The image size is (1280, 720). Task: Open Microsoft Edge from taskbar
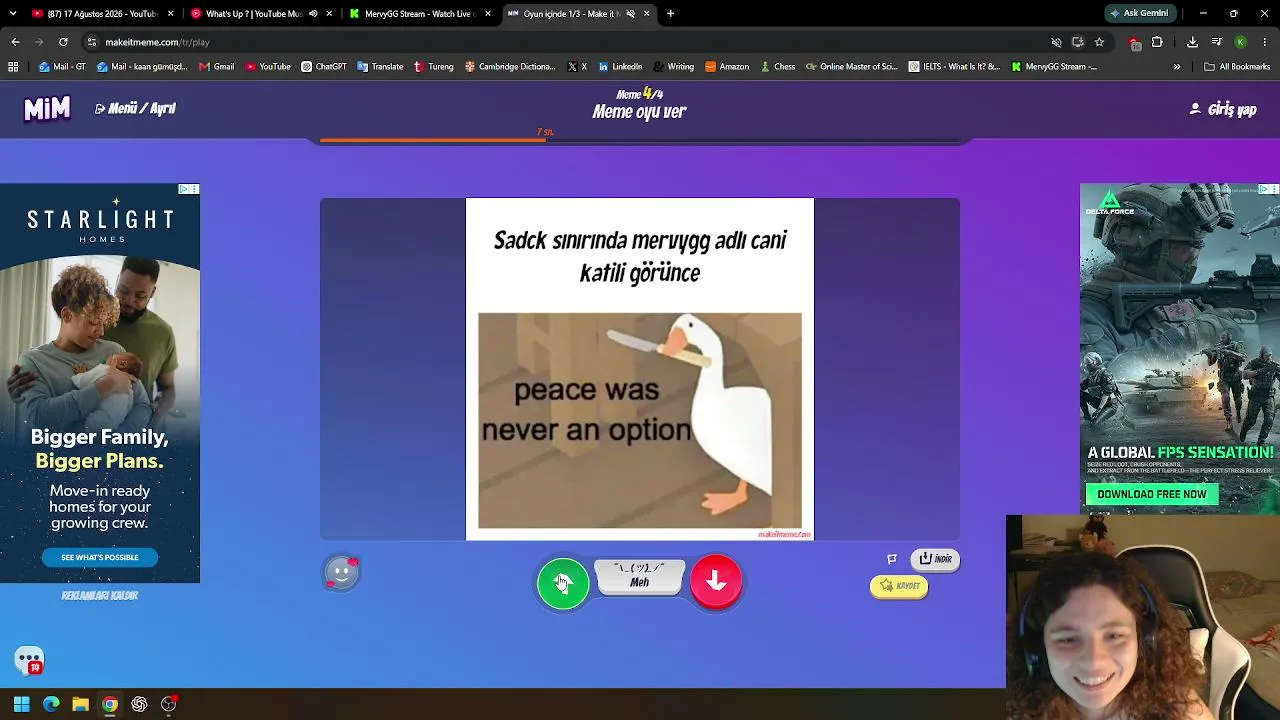coord(51,704)
